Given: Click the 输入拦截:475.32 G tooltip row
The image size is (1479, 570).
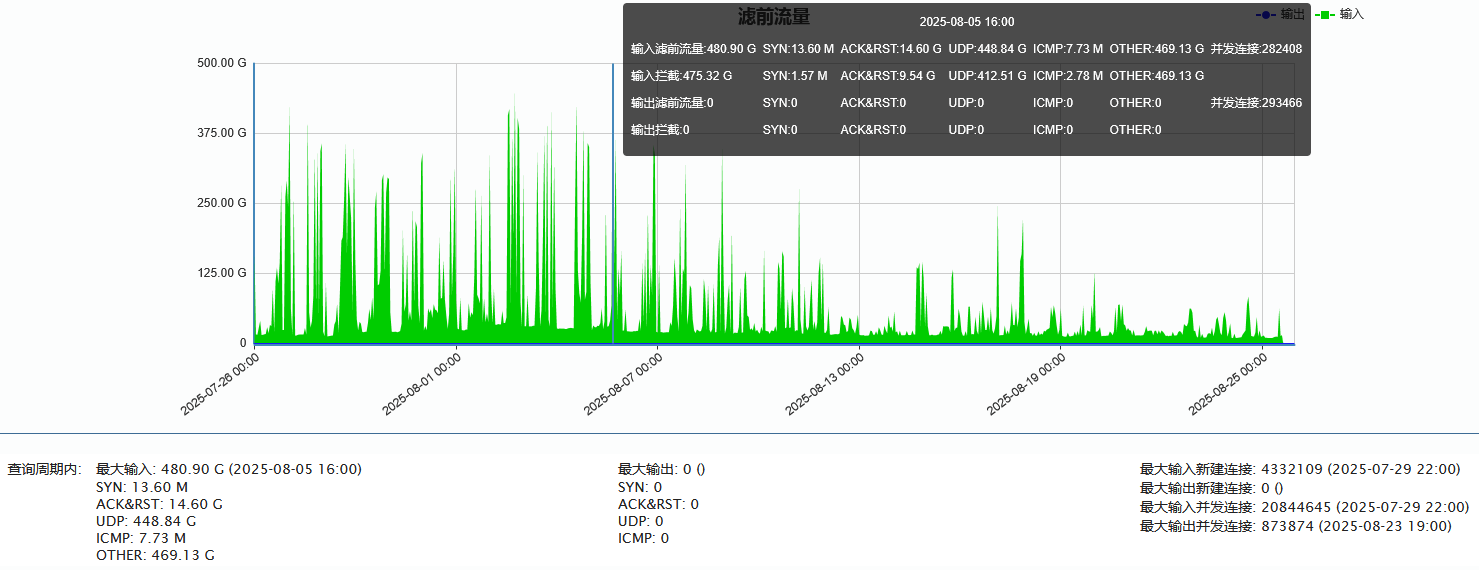Looking at the screenshot, I should click(x=681, y=76).
